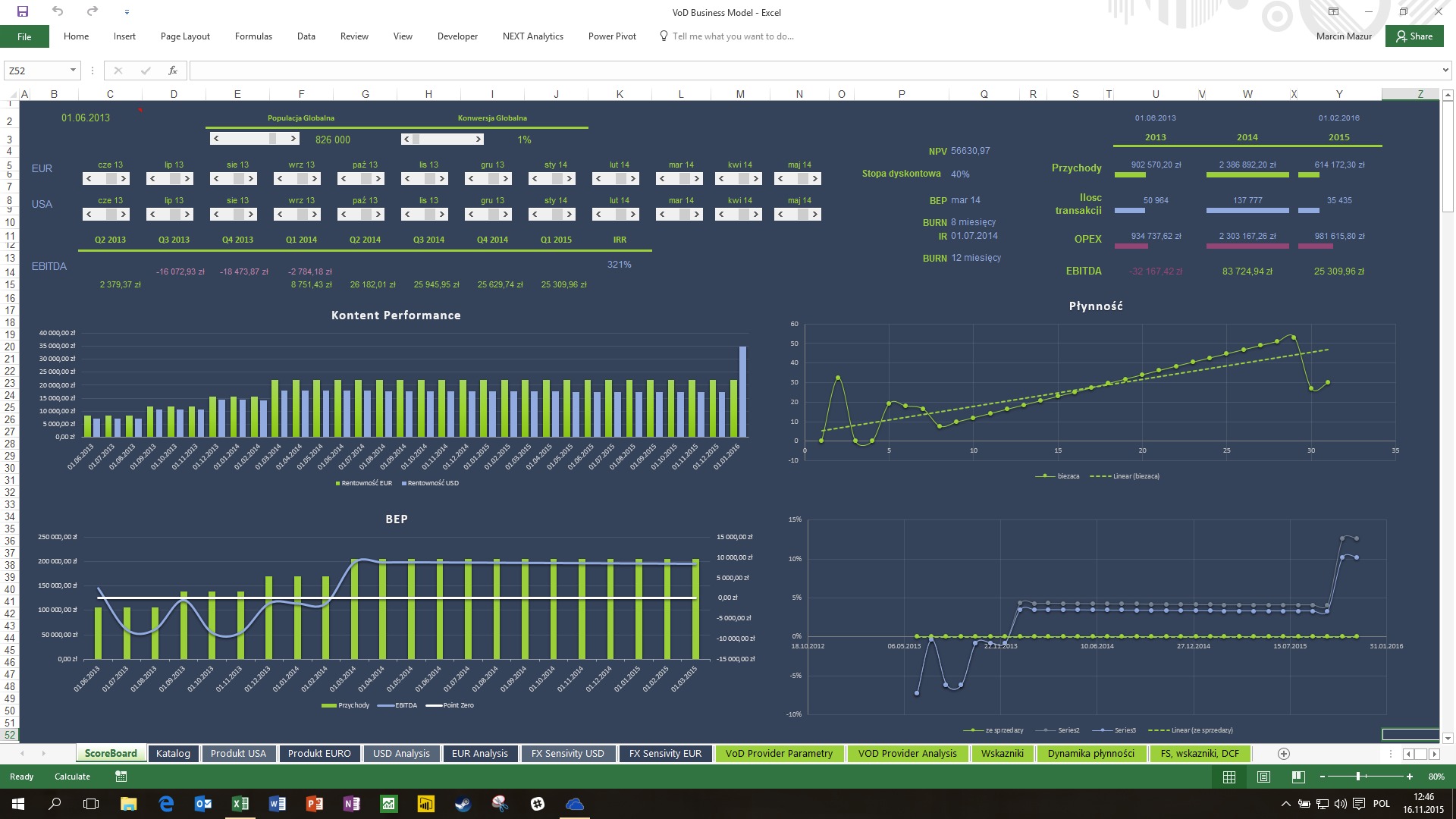This screenshot has height=819, width=1456.
Task: Add a new worksheet with the plus button
Action: click(x=1284, y=753)
